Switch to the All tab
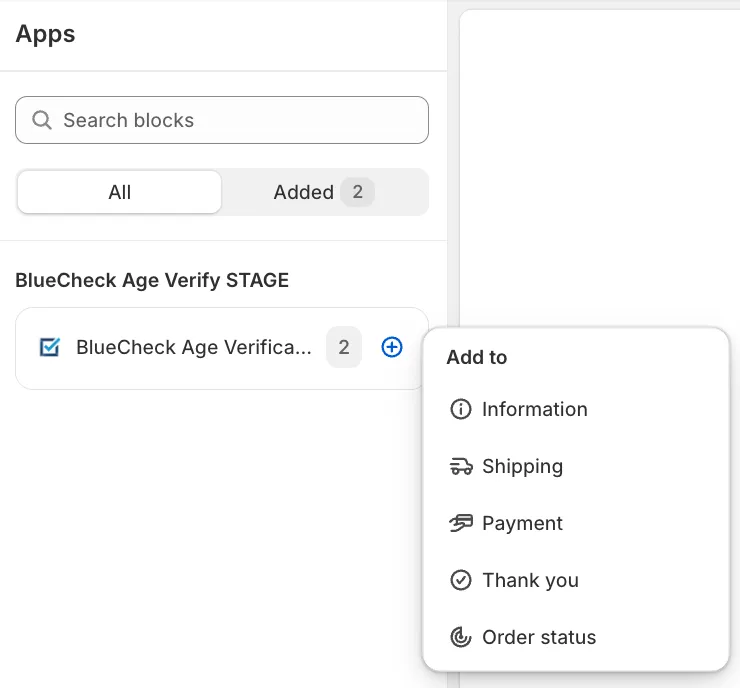 (119, 192)
